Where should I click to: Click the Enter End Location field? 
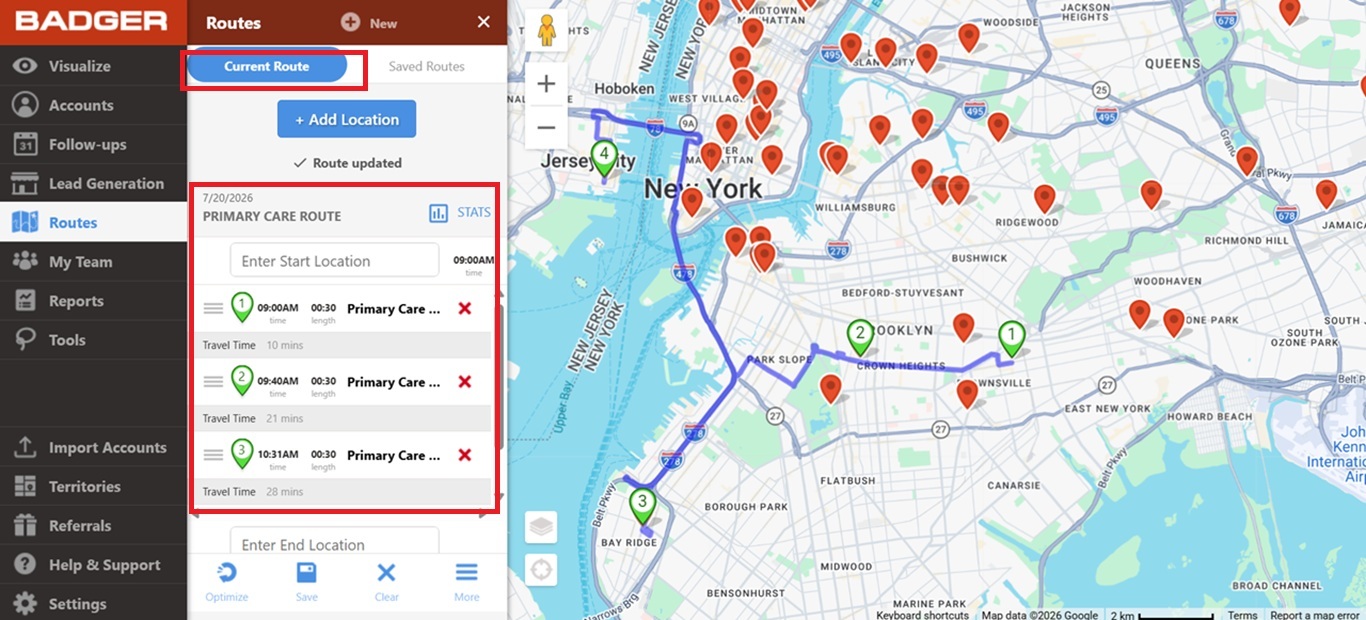tap(335, 541)
